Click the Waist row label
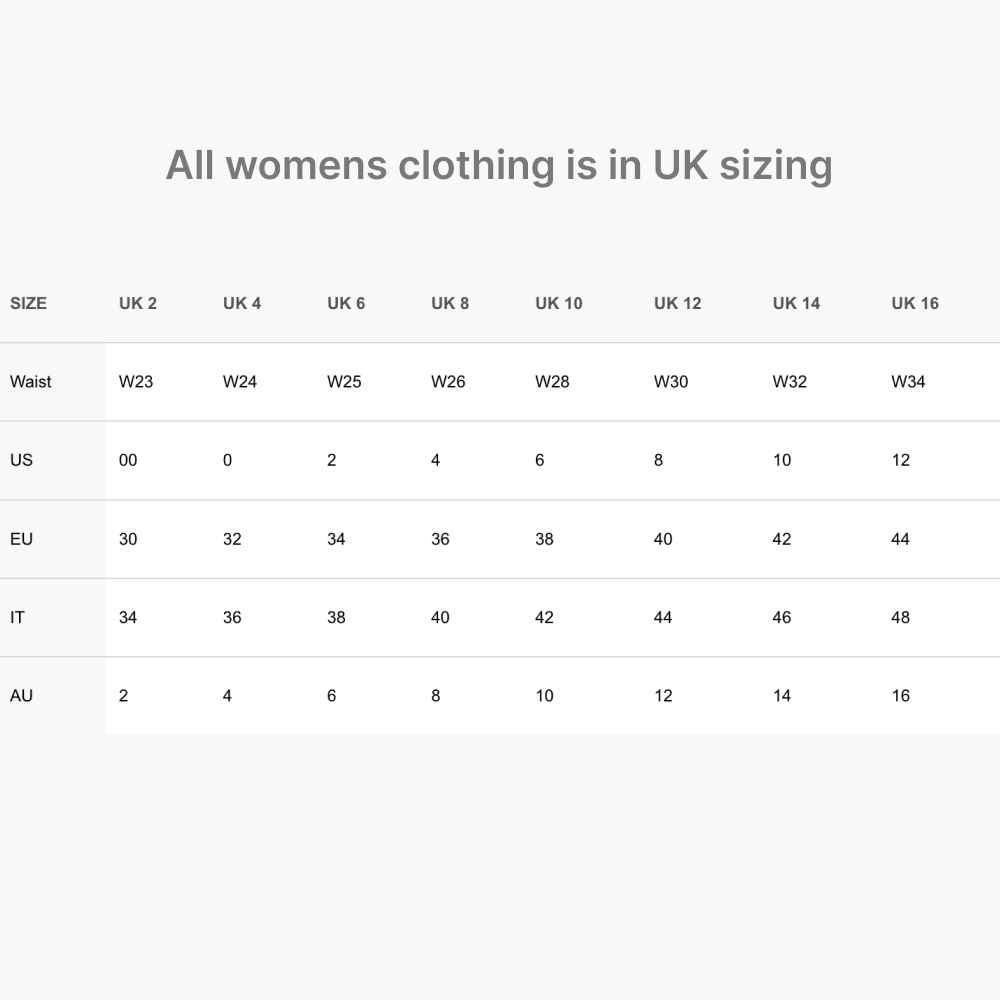The image size is (1000, 1000). click(x=31, y=381)
